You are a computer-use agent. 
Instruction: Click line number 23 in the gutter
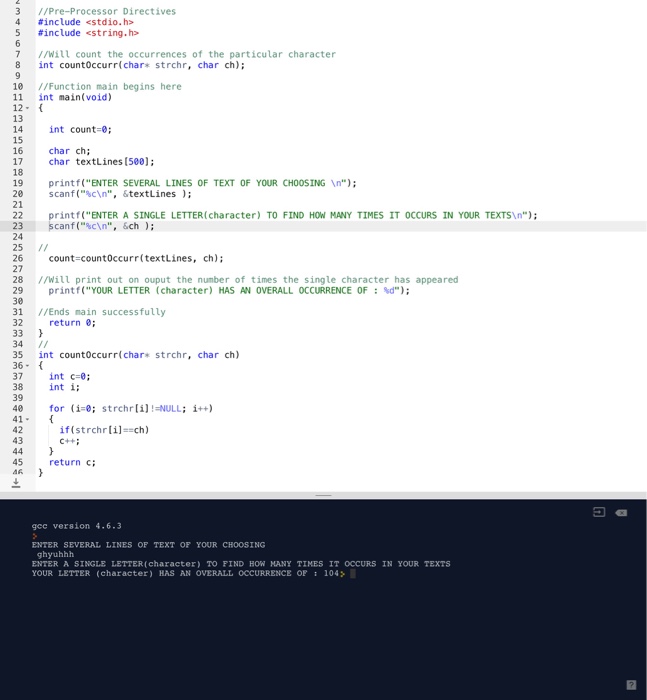pyautogui.click(x=17, y=226)
